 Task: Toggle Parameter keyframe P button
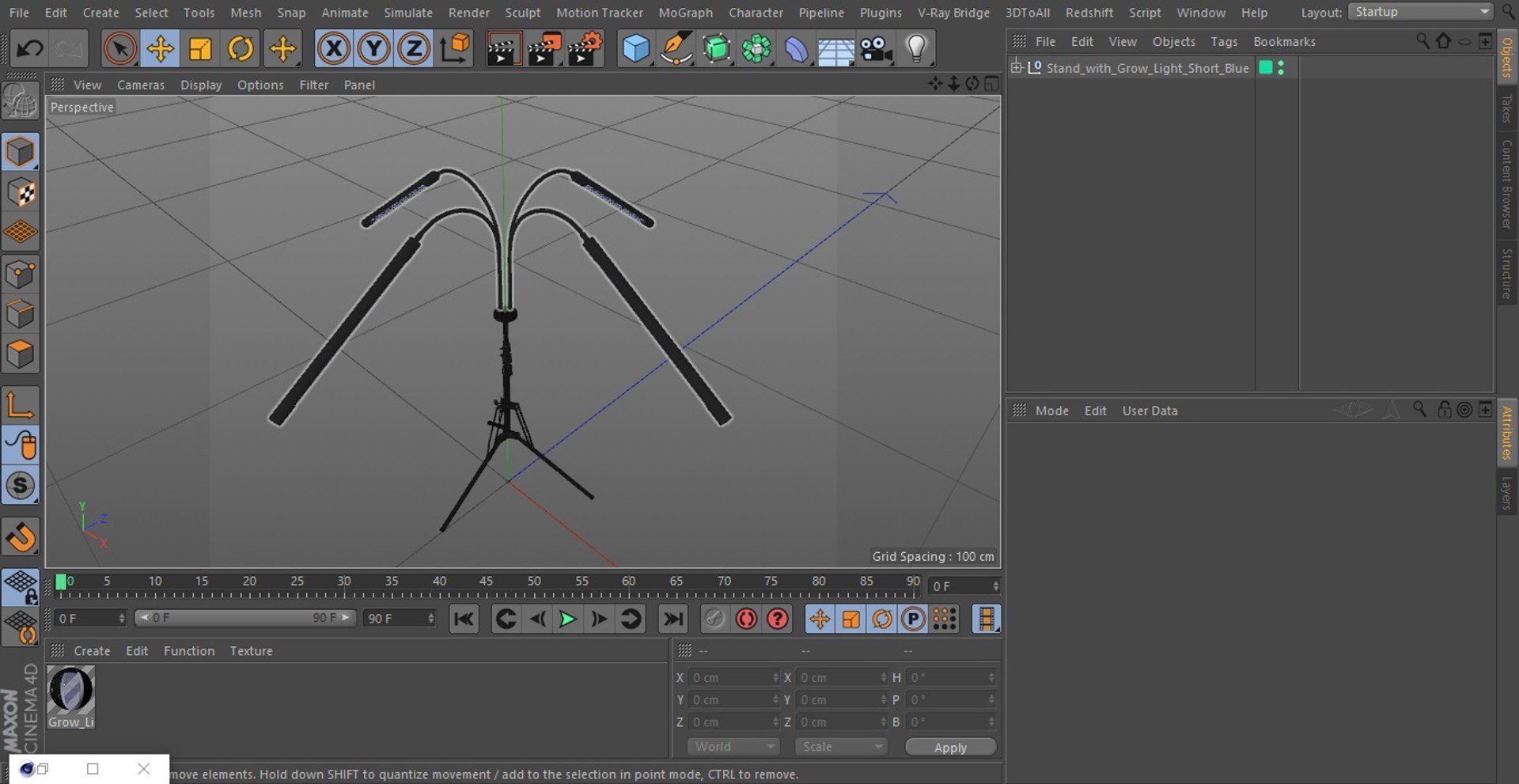coord(913,619)
